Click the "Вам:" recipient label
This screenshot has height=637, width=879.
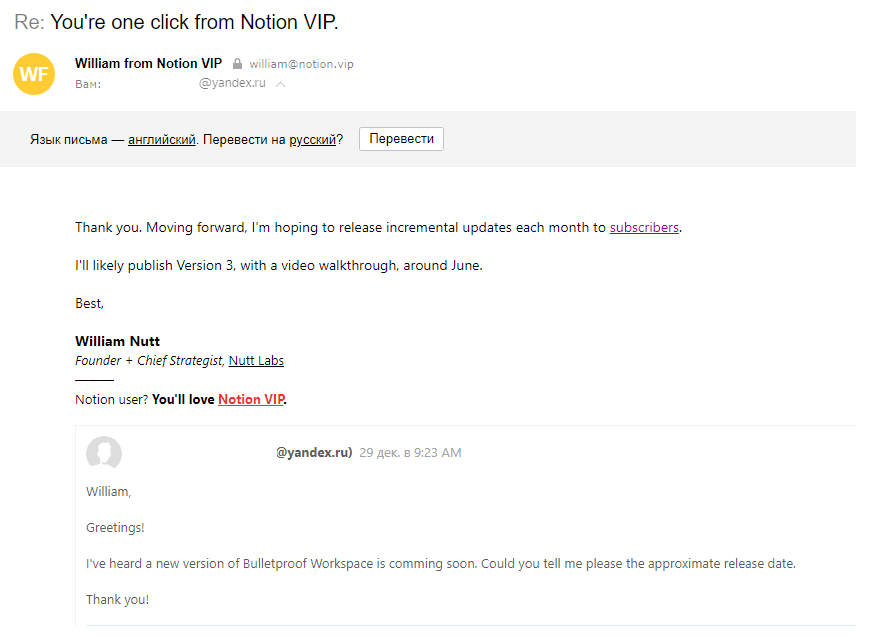pyautogui.click(x=88, y=84)
